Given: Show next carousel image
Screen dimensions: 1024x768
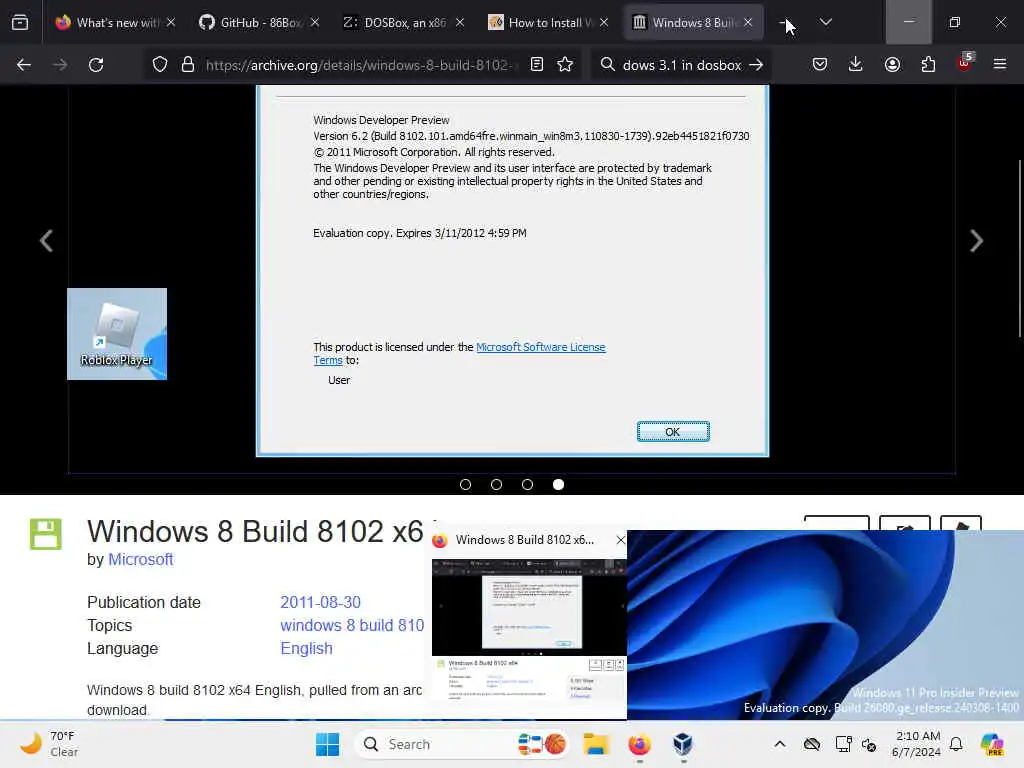Looking at the screenshot, I should [976, 241].
